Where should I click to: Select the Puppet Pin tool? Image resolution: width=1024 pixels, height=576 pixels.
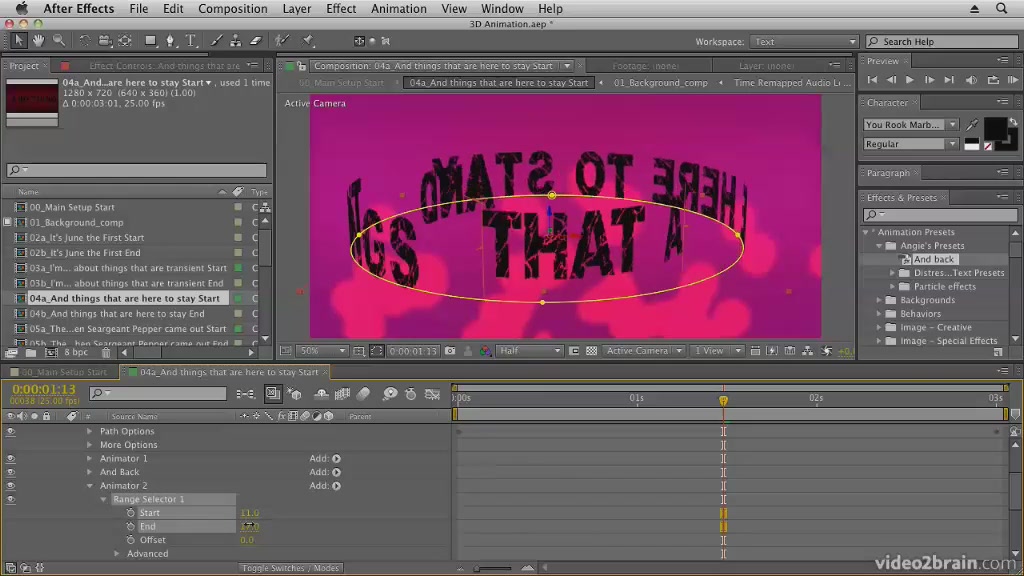(x=308, y=40)
